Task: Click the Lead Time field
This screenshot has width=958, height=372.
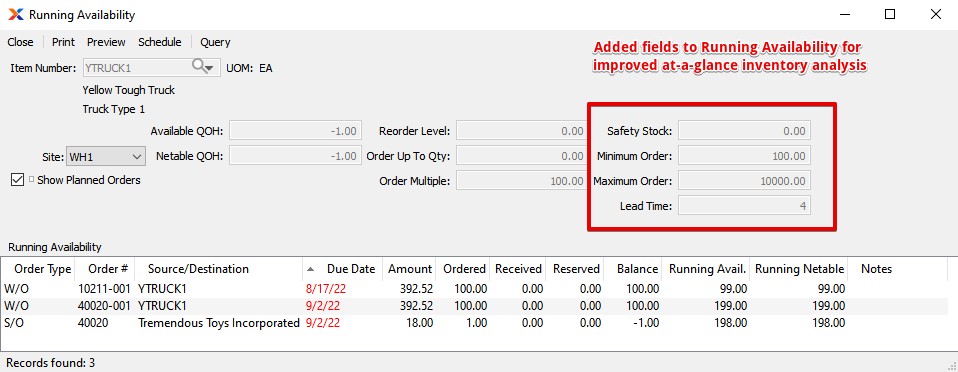Action: point(744,206)
